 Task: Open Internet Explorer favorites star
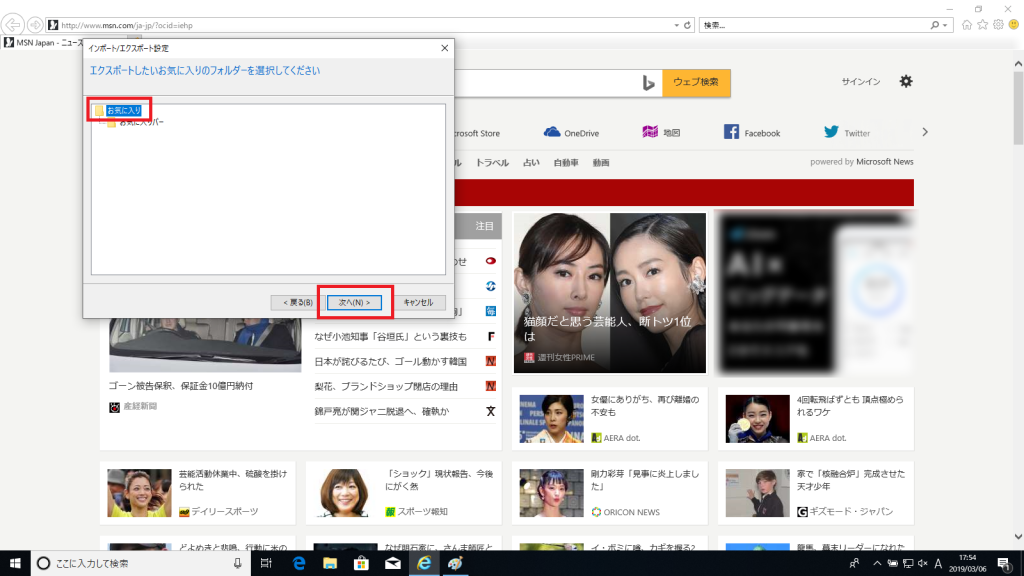pyautogui.click(x=982, y=26)
